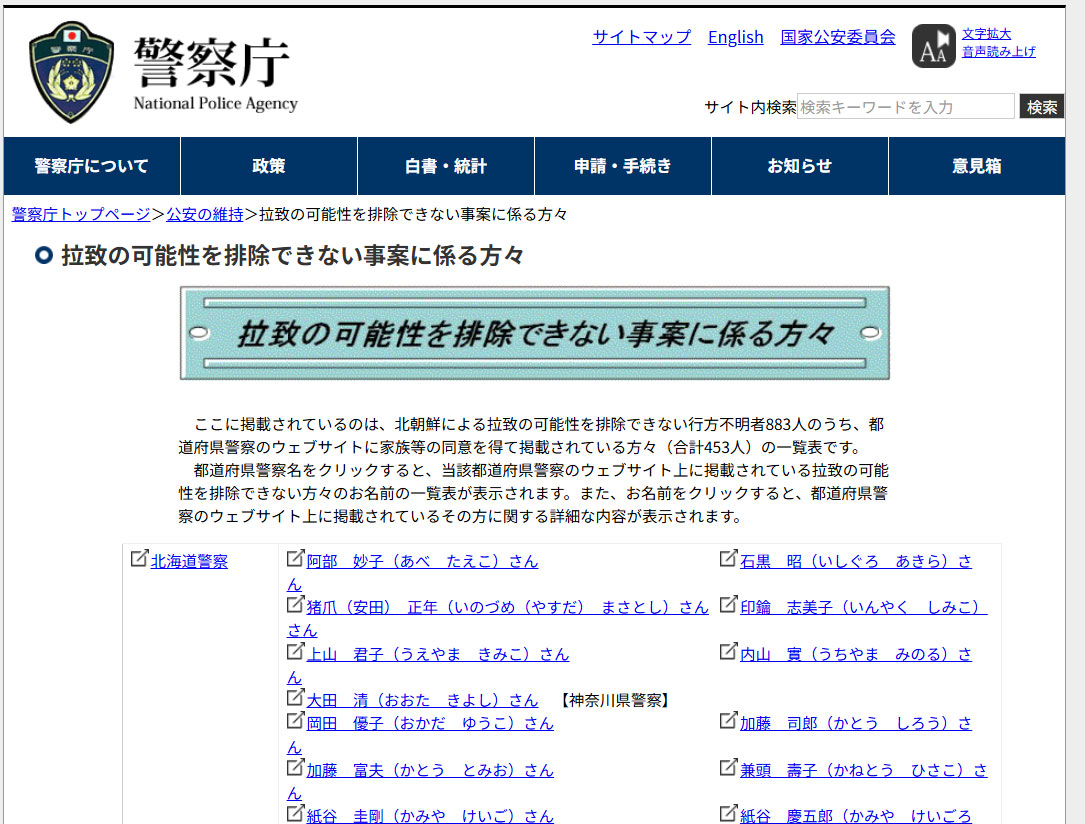Switch to the English version link
This screenshot has height=824, width=1085.
tap(735, 37)
